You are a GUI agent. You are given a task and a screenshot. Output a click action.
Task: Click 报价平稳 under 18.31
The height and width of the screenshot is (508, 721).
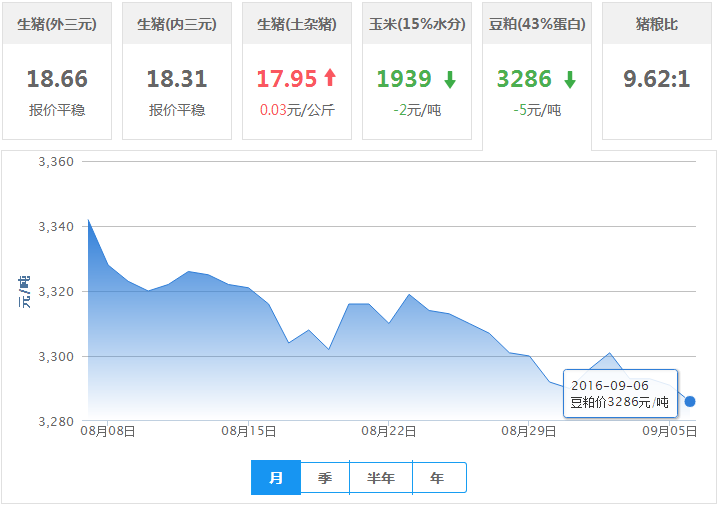coord(177,110)
